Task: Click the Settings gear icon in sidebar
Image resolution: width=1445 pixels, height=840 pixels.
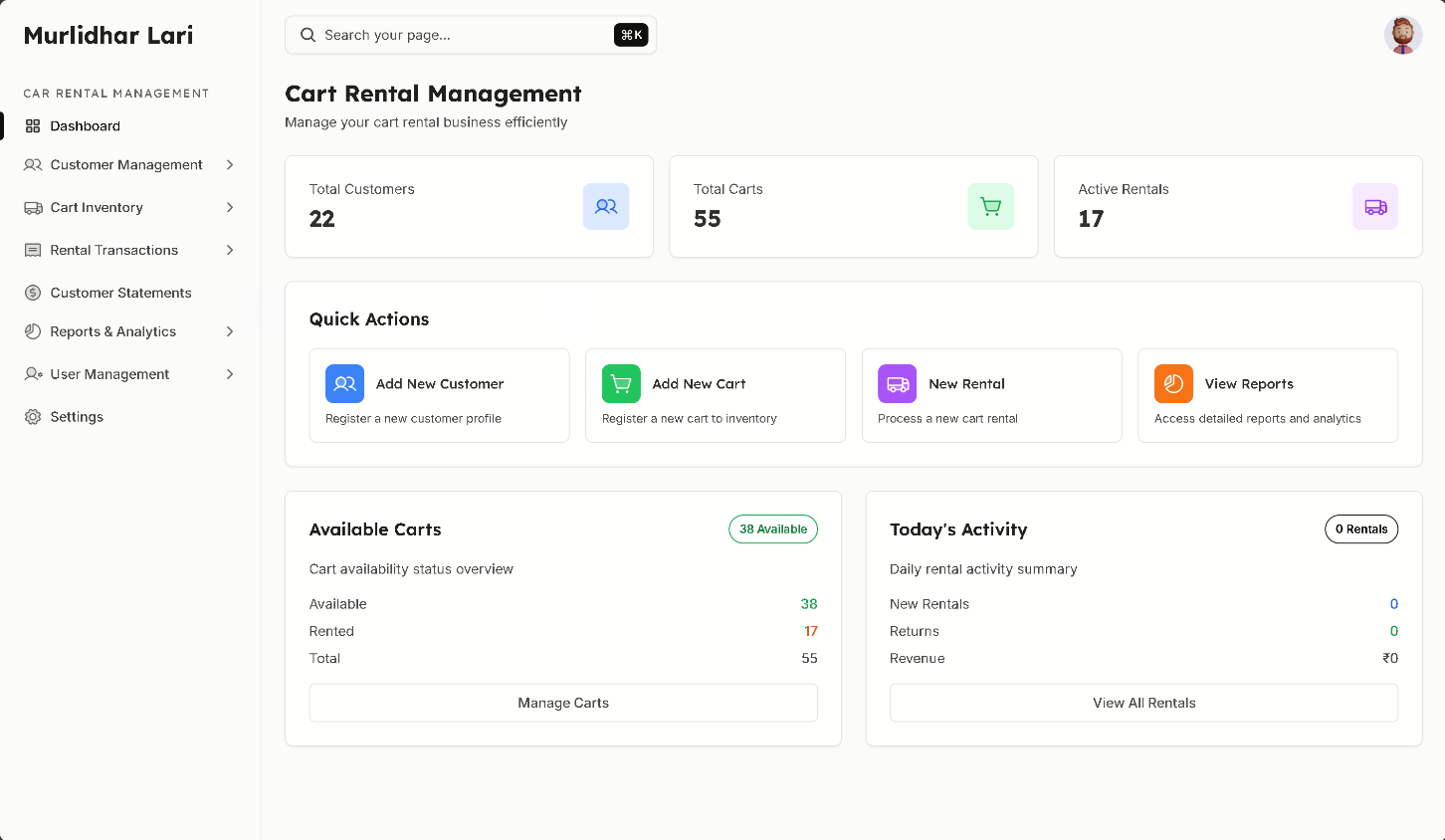Action: pyautogui.click(x=33, y=417)
